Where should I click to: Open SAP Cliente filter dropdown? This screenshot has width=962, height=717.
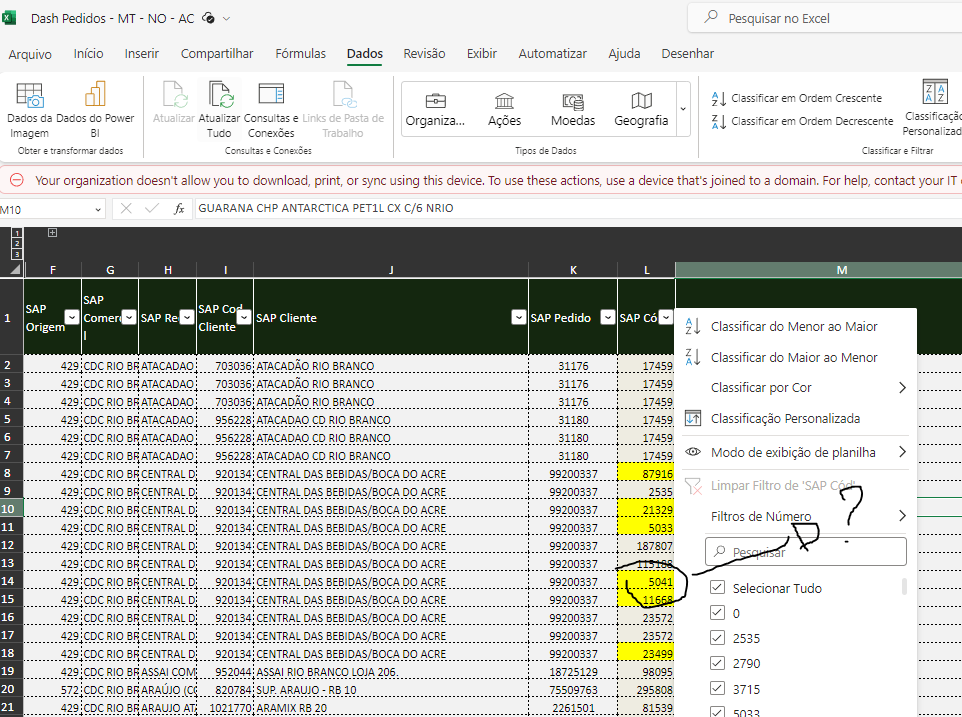click(519, 317)
